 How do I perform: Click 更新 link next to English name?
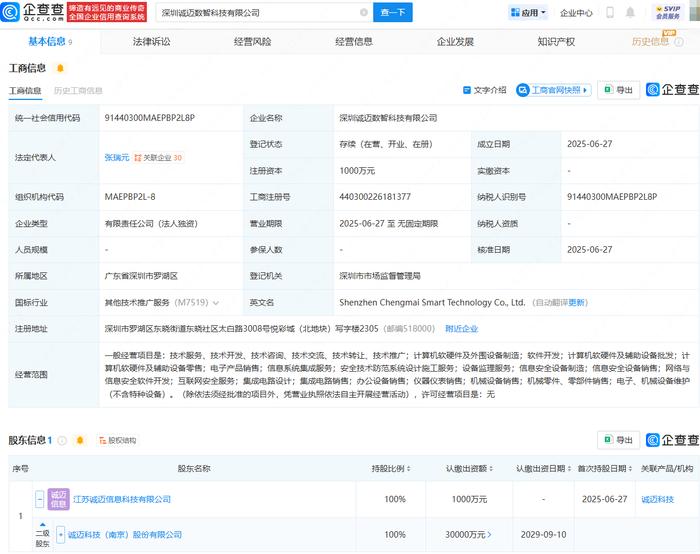tap(576, 303)
